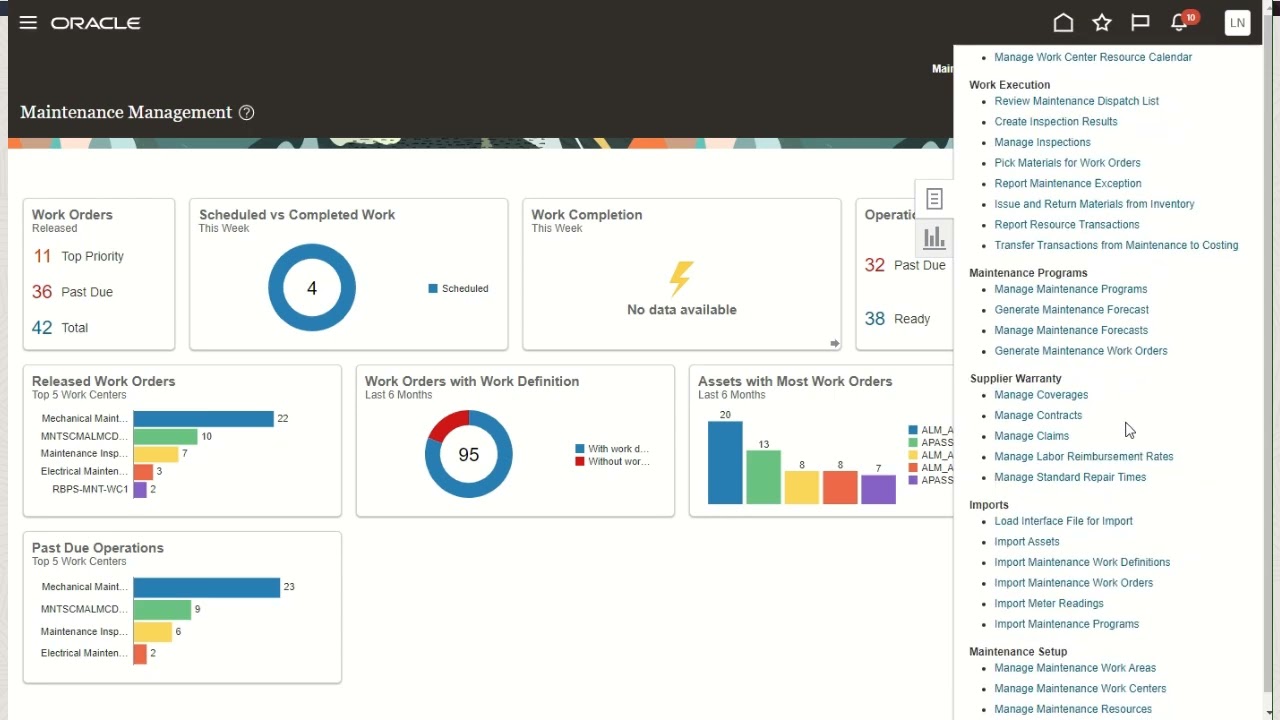
Task: Open Create Inspection Results link
Action: [1056, 122]
